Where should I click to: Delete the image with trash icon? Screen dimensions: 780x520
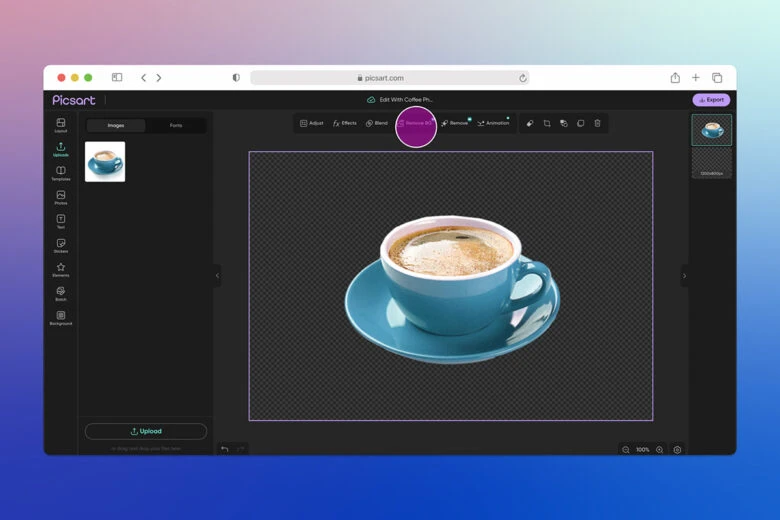click(x=598, y=123)
